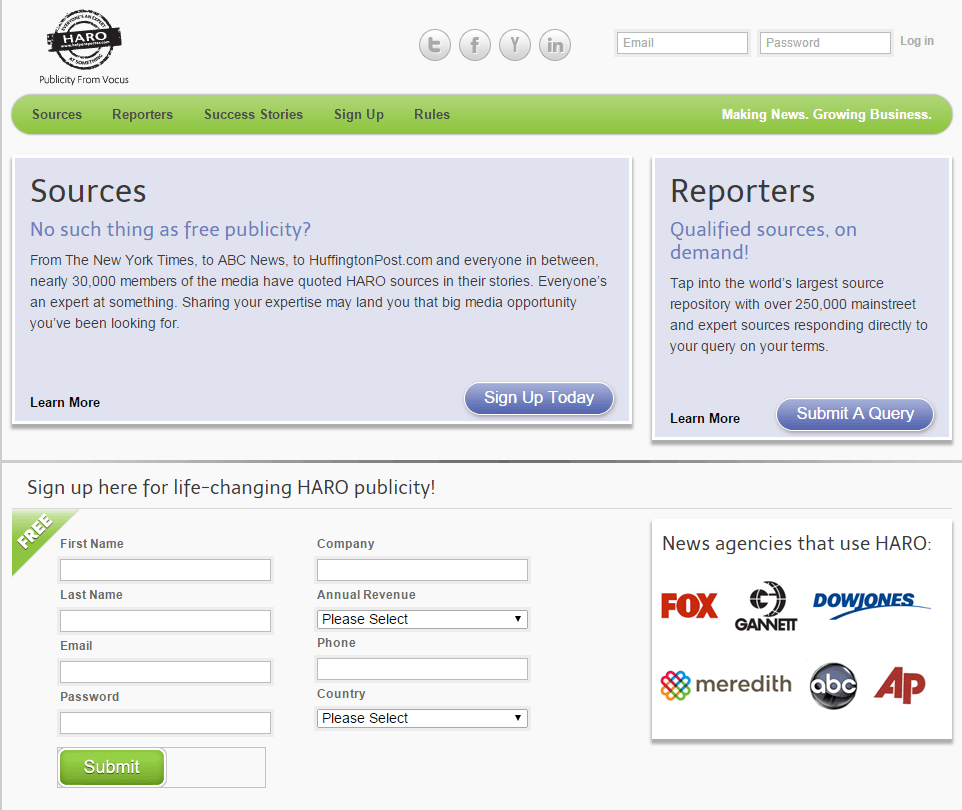Viewport: 962px width, 810px height.
Task: Open the Sign Up menu item
Action: pos(359,114)
